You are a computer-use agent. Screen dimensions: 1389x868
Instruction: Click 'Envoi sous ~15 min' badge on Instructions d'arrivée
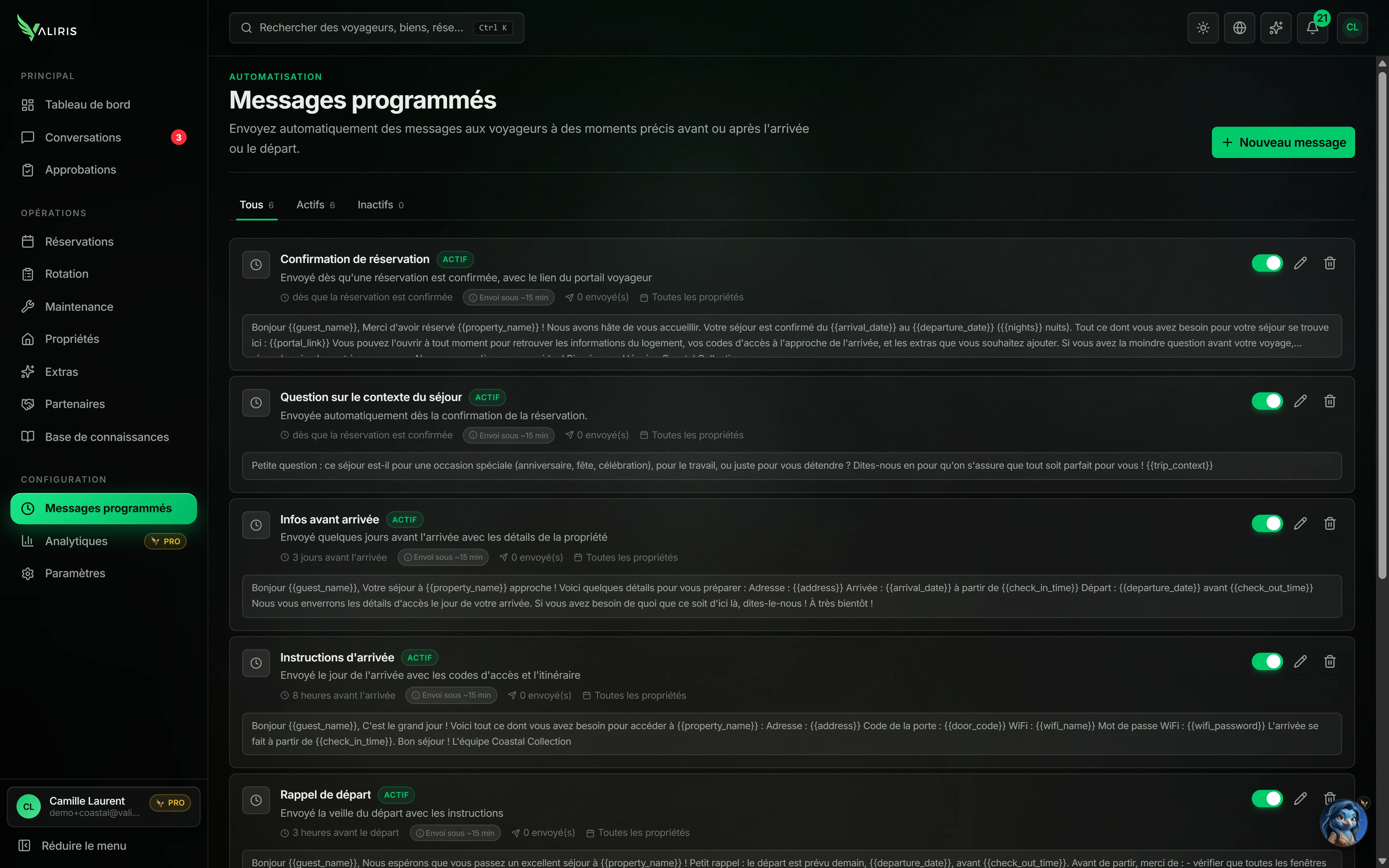click(451, 695)
